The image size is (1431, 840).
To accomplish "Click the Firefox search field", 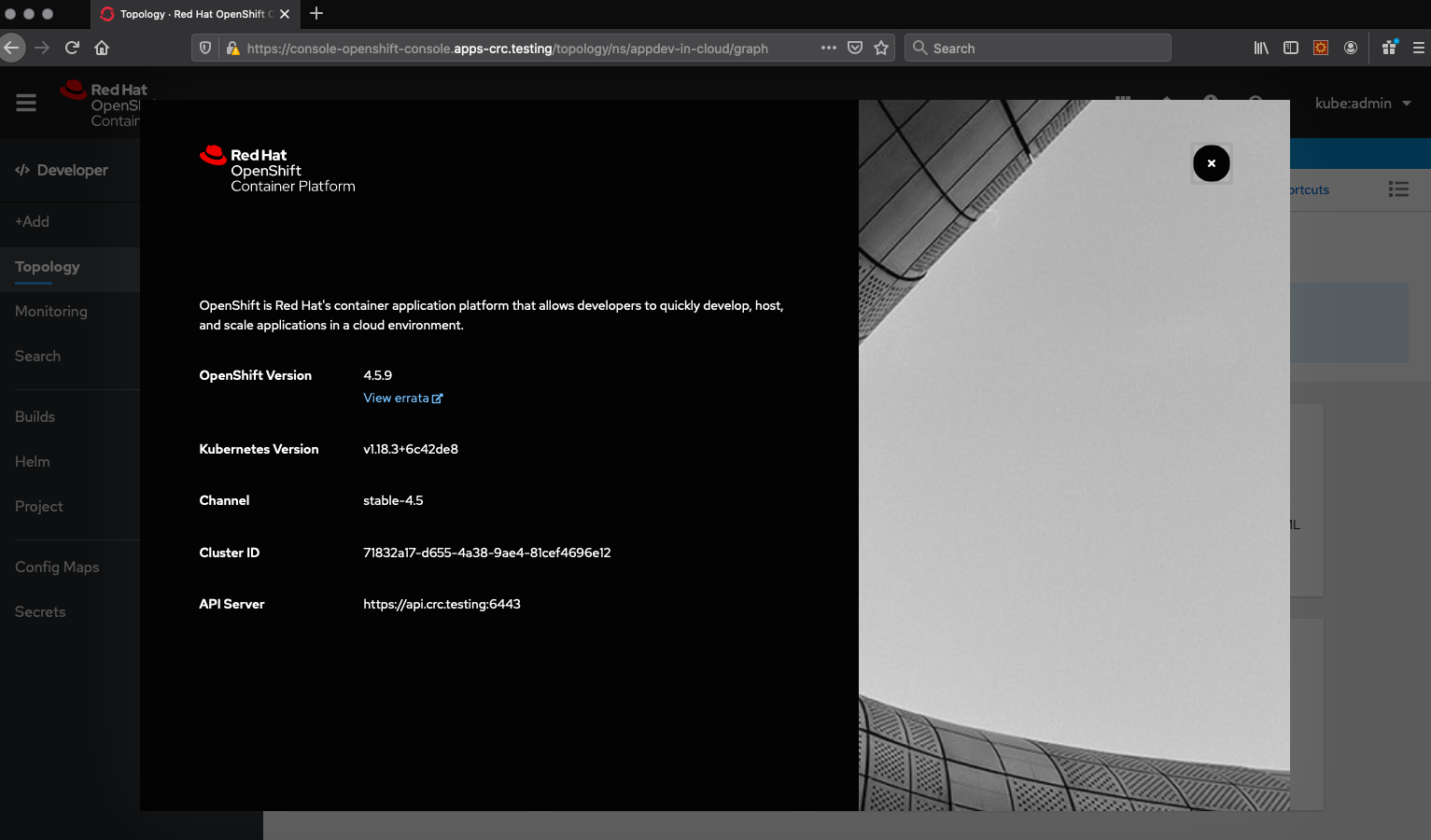I will coord(1036,48).
